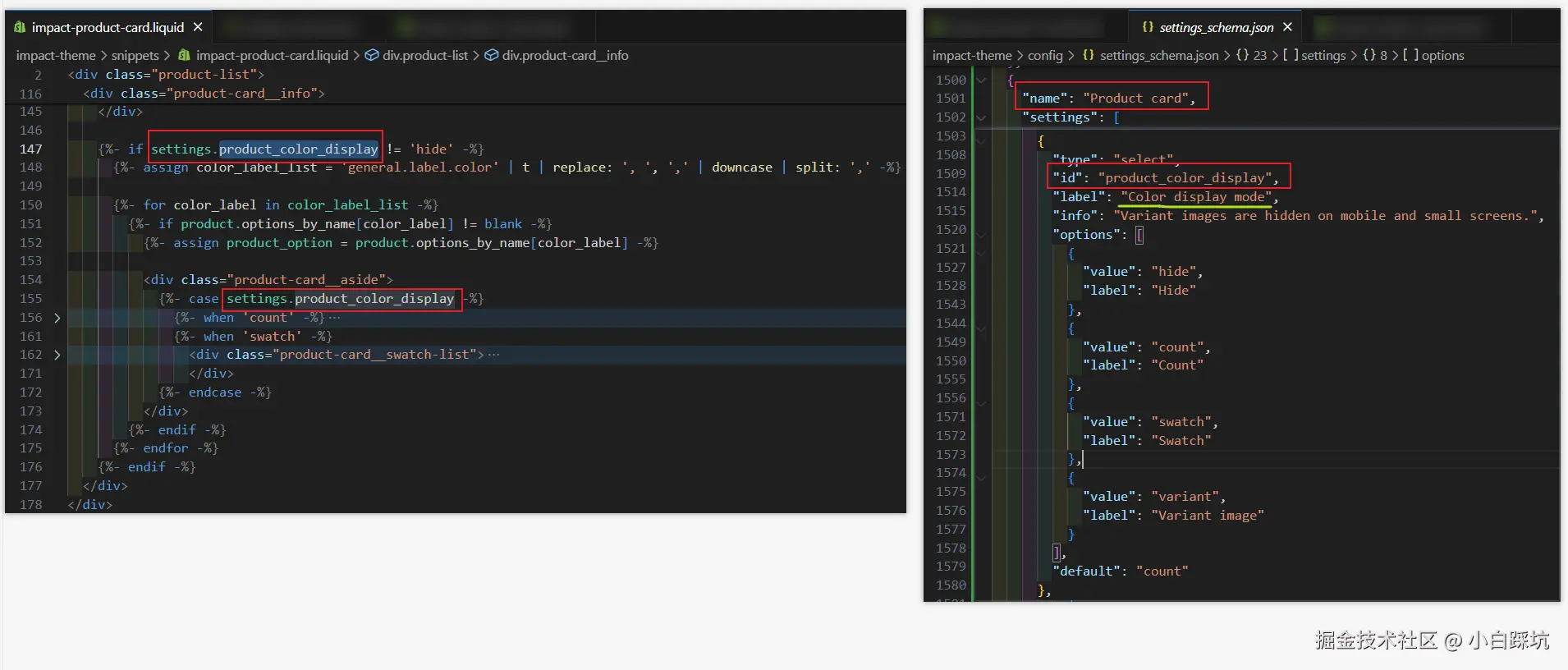Click product_color_display on line 147
Image resolution: width=1568 pixels, height=670 pixels.
(299, 149)
